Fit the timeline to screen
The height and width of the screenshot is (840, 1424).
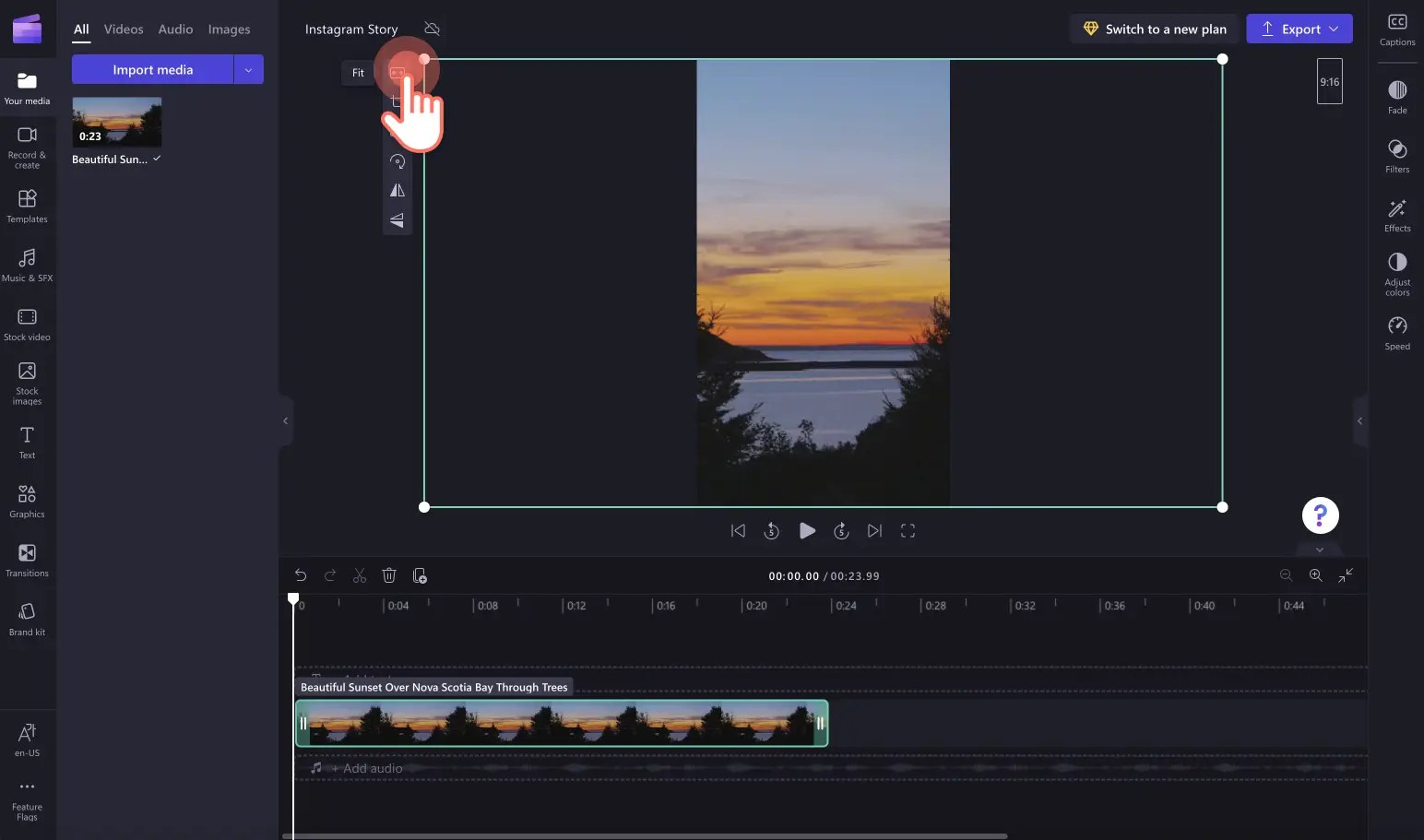coord(1346,575)
